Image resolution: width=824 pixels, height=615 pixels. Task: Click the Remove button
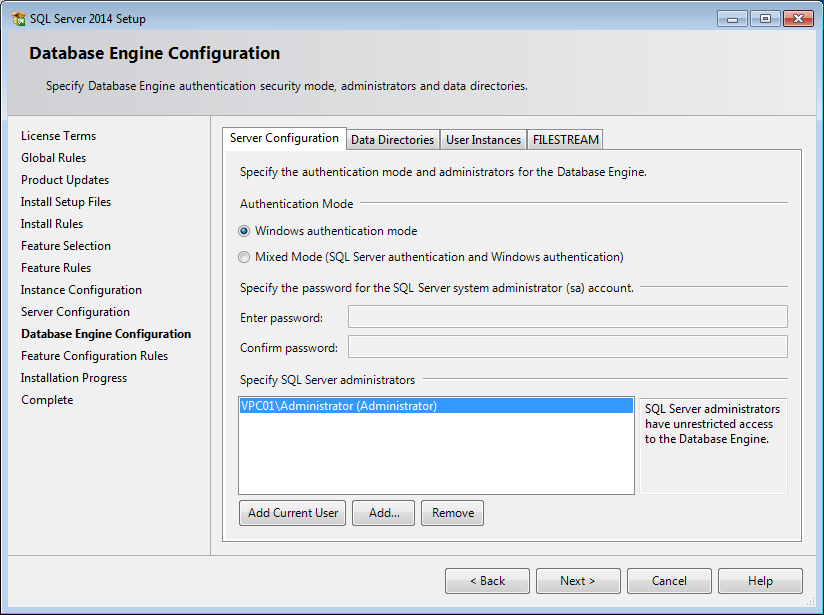(452, 513)
